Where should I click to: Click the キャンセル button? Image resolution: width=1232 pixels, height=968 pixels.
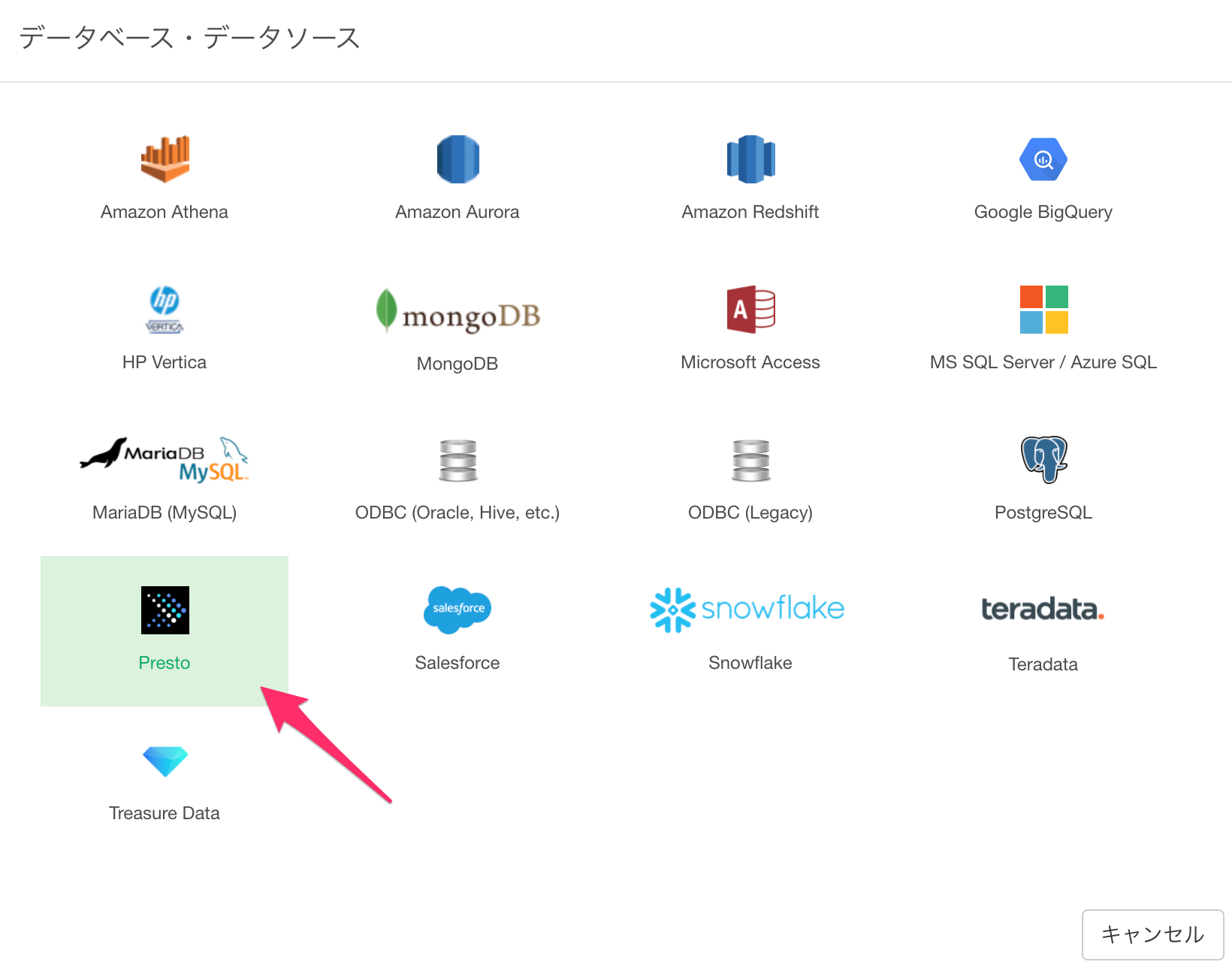1152,934
